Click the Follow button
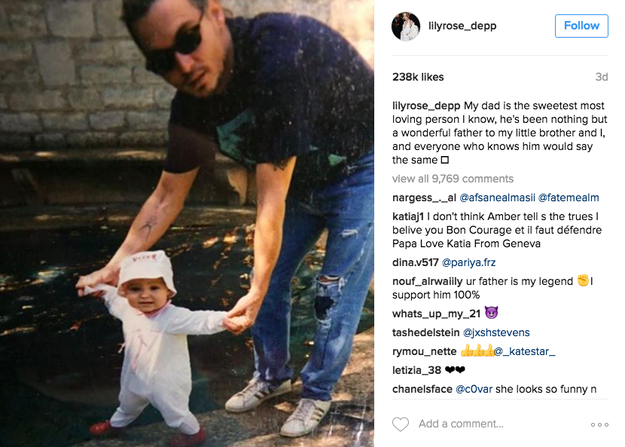The width and height of the screenshot is (625, 447). click(582, 26)
